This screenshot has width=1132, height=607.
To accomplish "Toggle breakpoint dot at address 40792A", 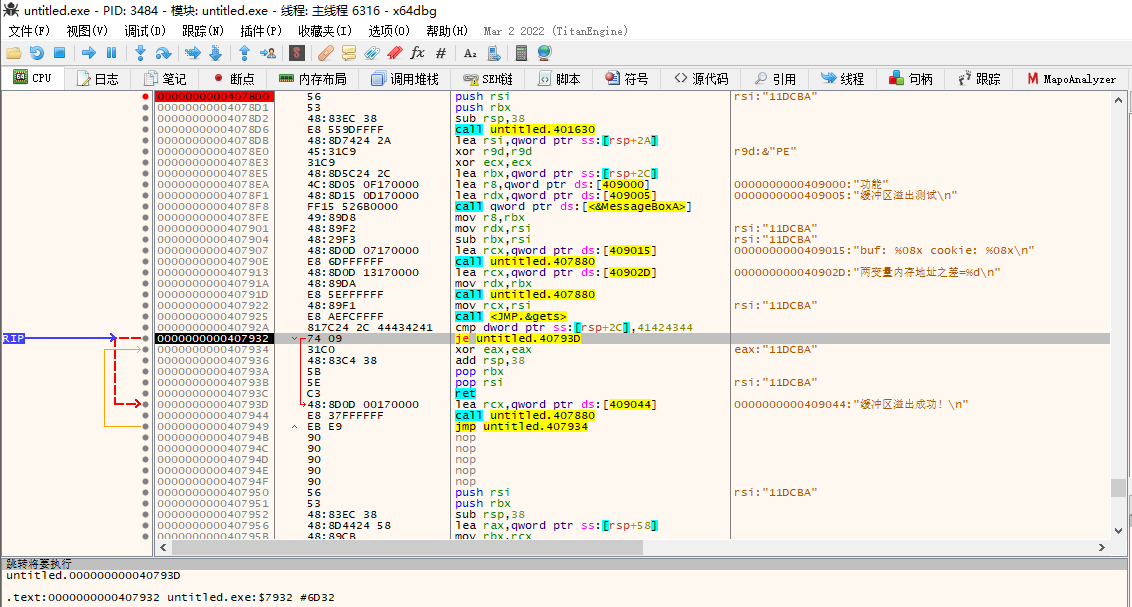I will 145,328.
